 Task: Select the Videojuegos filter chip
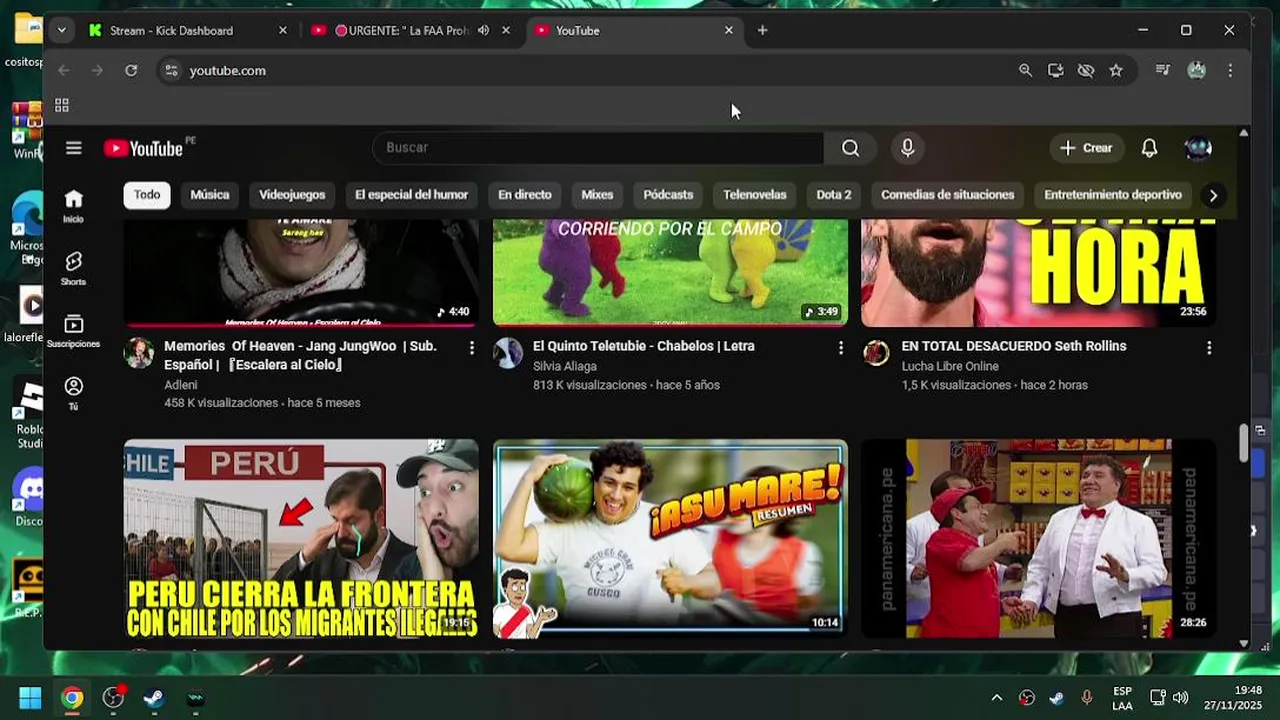click(x=292, y=195)
